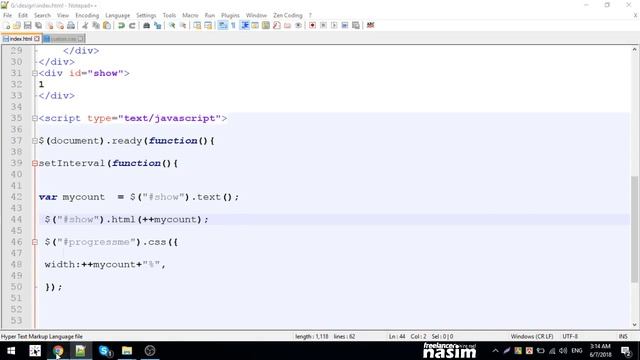Click the Redo toolbar icon

(132, 25)
